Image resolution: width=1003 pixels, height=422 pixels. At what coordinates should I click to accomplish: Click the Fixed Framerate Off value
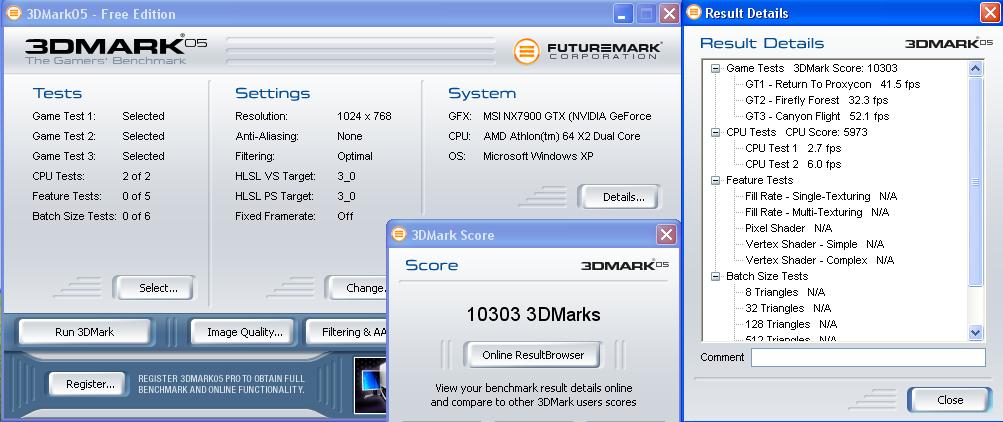coord(345,216)
